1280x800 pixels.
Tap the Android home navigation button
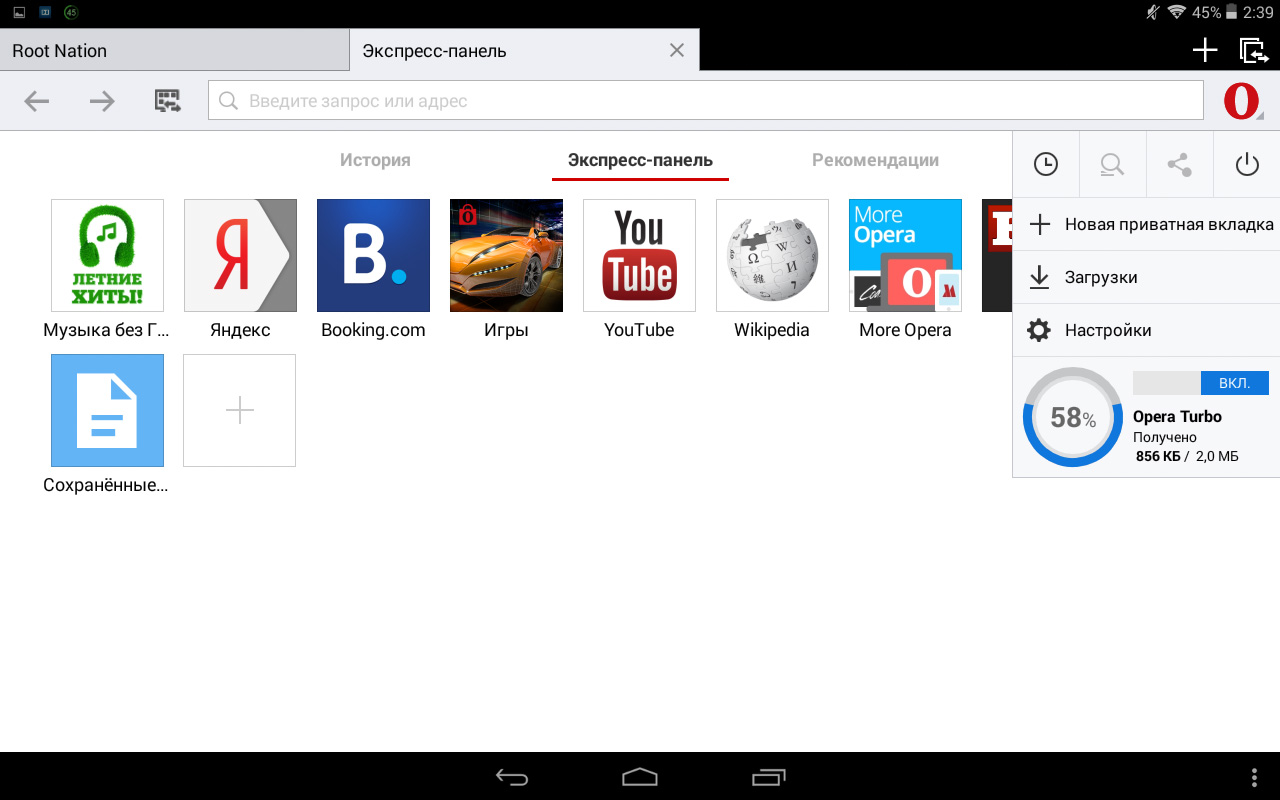(x=640, y=777)
